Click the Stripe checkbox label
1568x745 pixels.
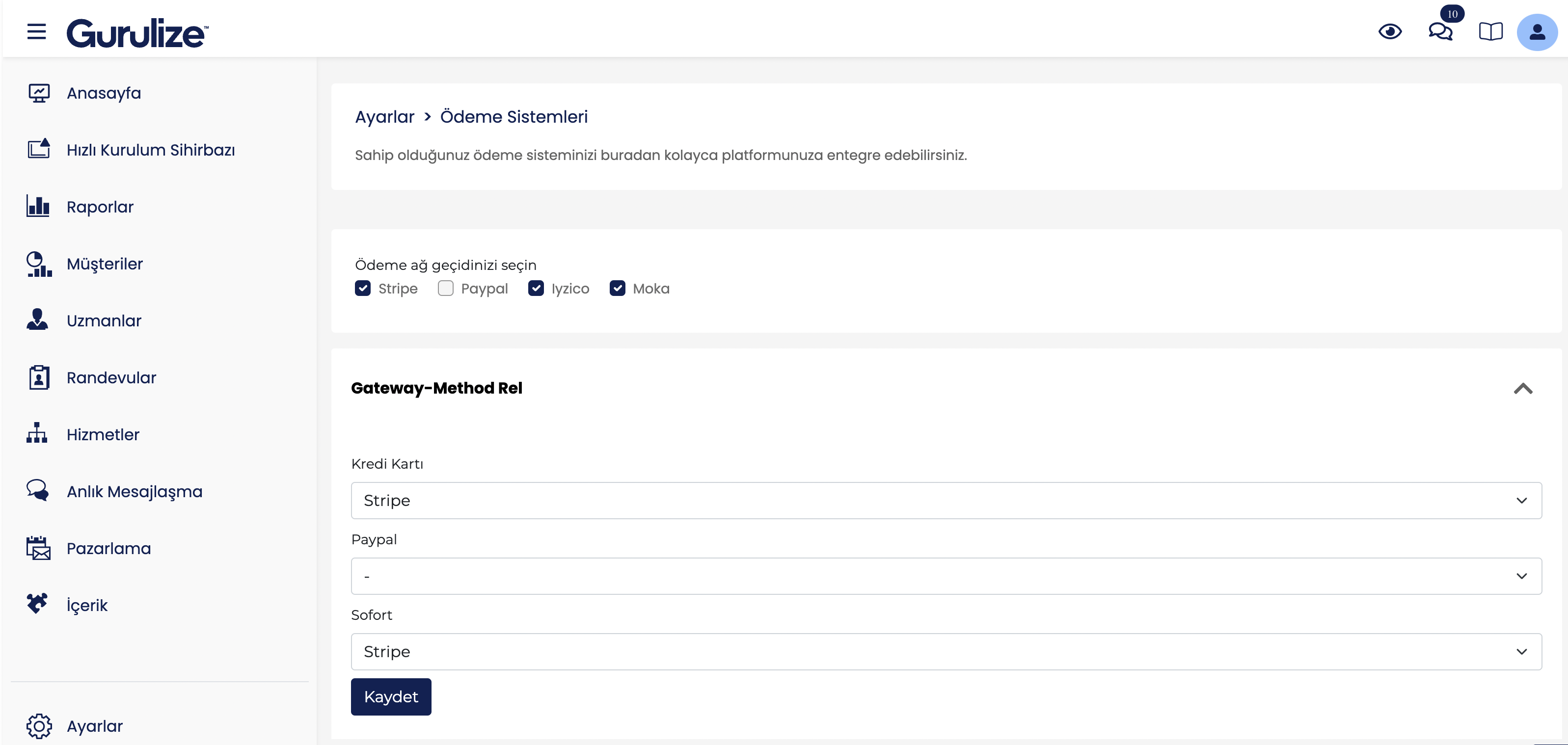pyautogui.click(x=398, y=289)
